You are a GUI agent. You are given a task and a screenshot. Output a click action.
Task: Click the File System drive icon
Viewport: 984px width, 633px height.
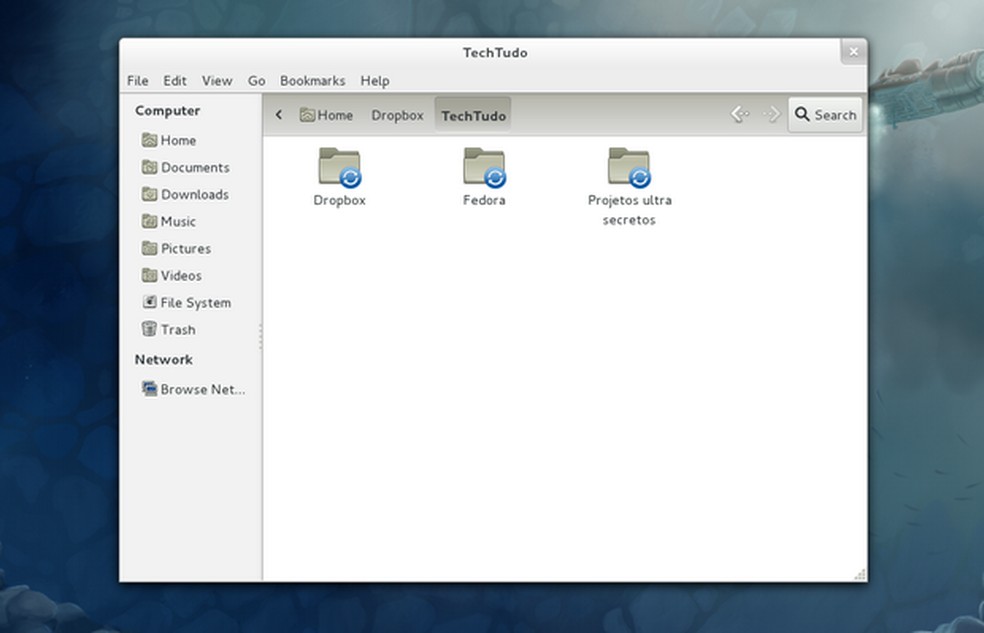click(x=149, y=302)
